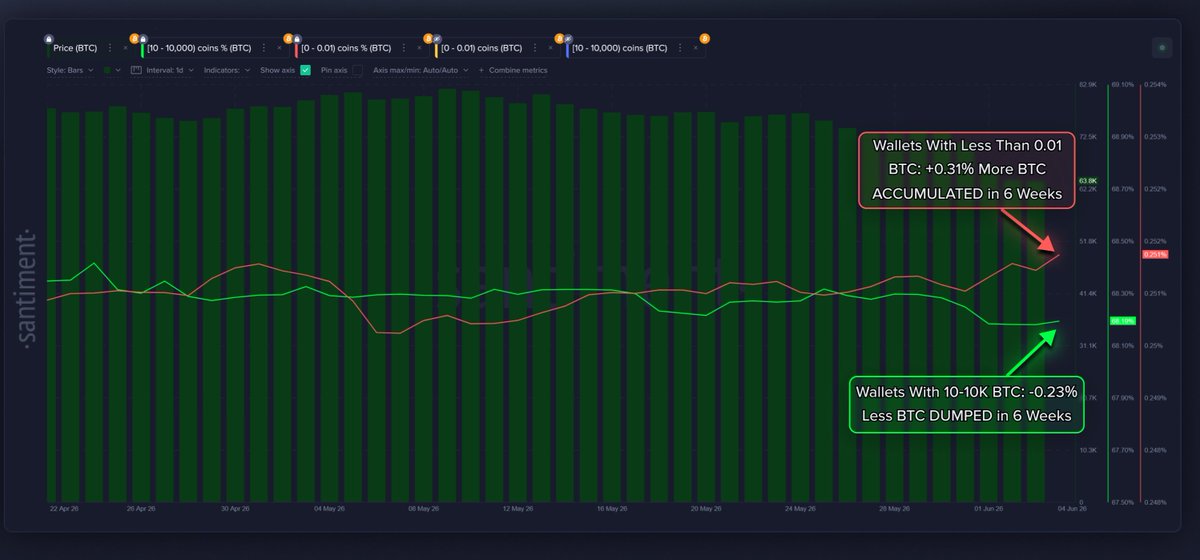Open the three-dot menu of [10 - 10,000) coins (BTC)
The width and height of the screenshot is (1200, 560).
pos(680,48)
